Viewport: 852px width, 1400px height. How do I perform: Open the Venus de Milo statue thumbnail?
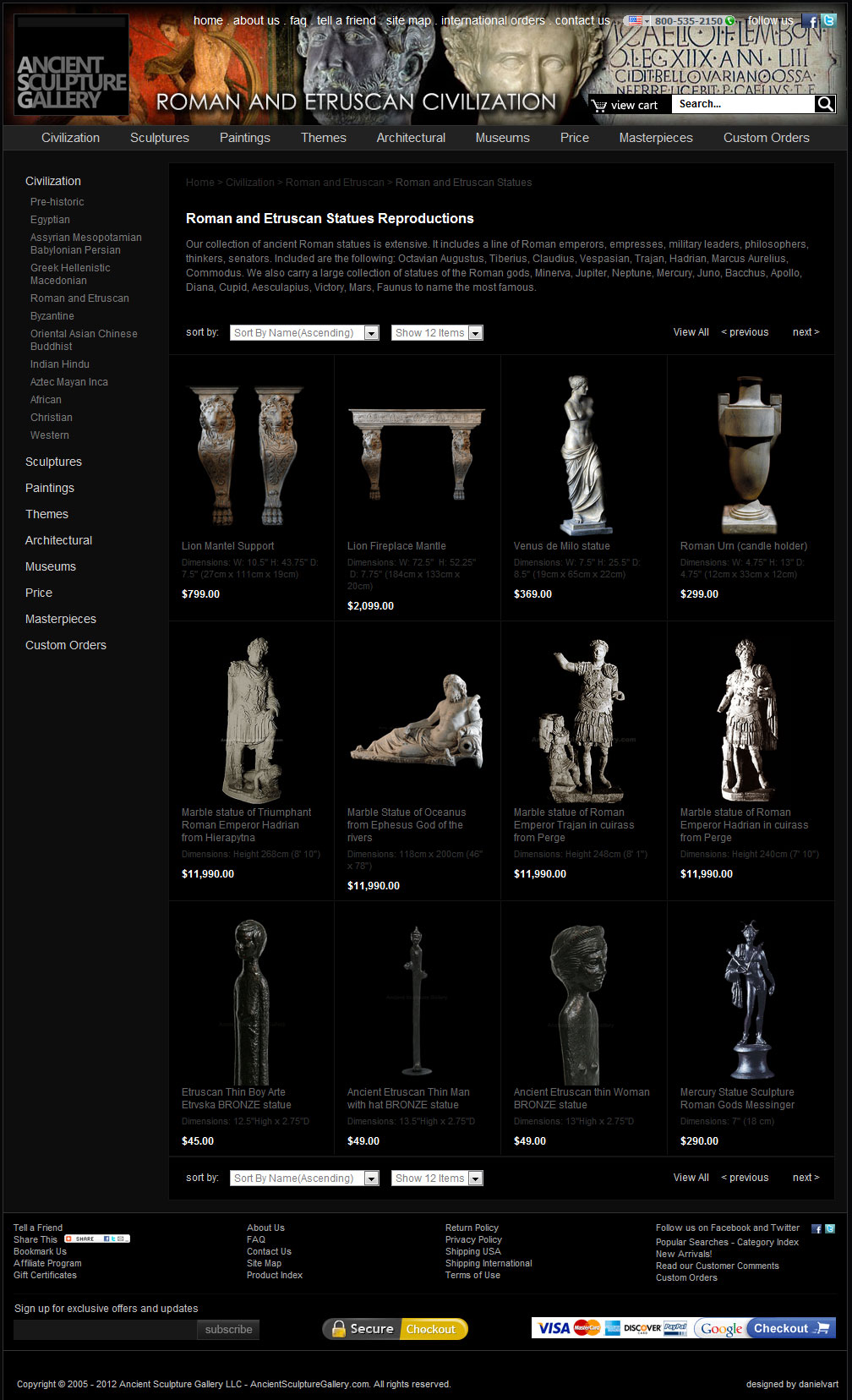pos(583,455)
